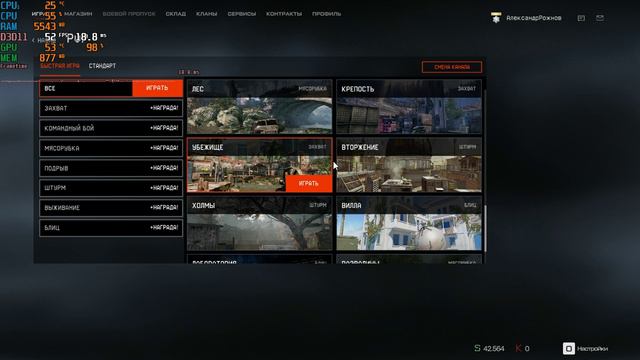640x360 pixels.
Task: Select the Мясорубка game mode
Action: point(111,148)
